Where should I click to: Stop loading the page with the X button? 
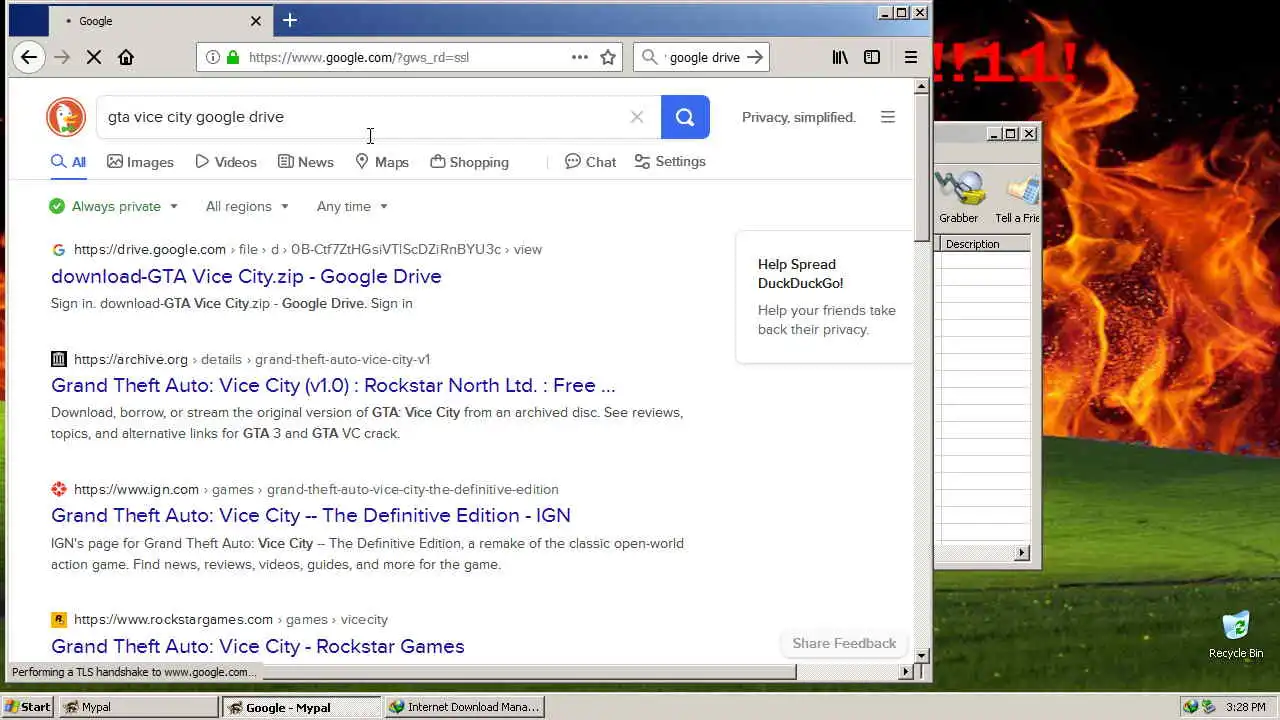pos(94,57)
